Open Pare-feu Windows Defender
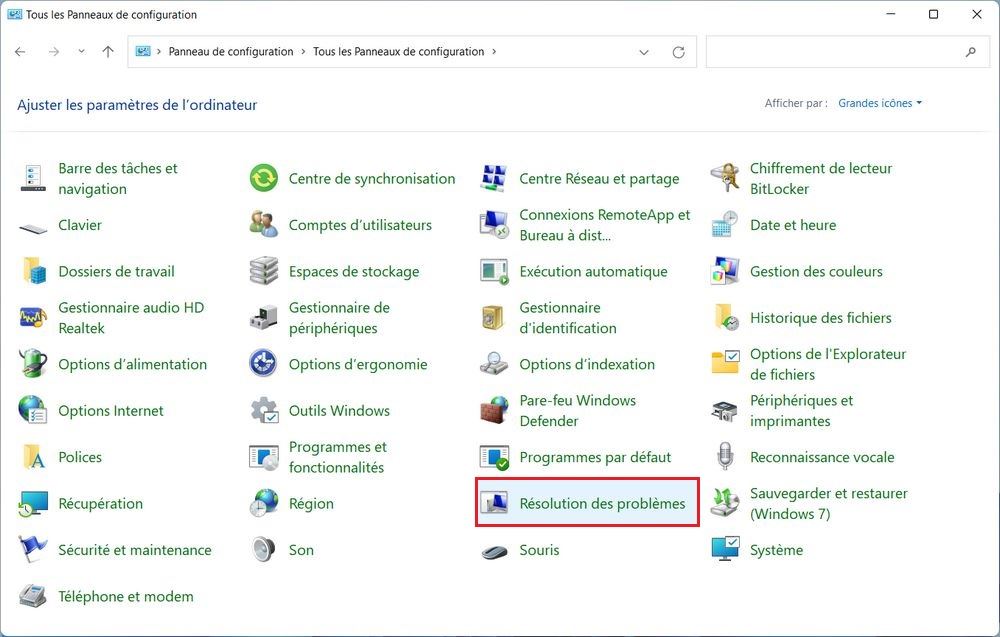1000x637 pixels. [577, 410]
